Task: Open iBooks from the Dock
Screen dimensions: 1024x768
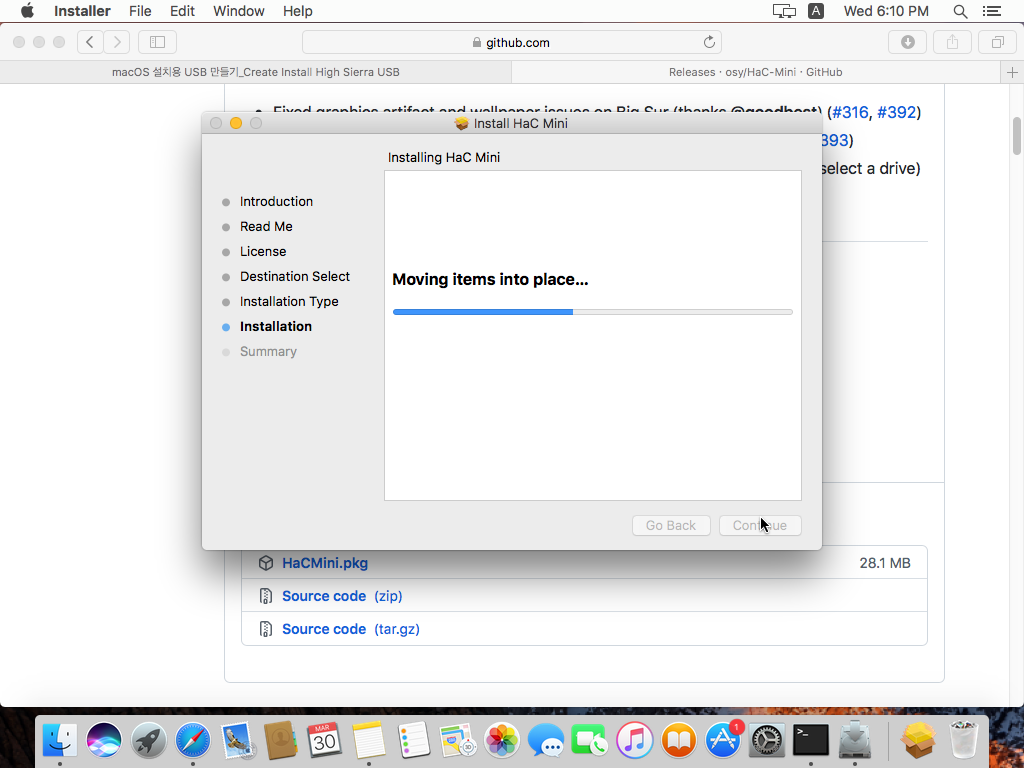Action: click(x=679, y=741)
